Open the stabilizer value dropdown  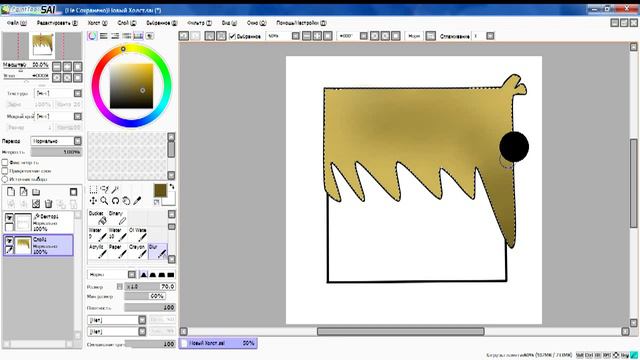pyautogui.click(x=490, y=36)
